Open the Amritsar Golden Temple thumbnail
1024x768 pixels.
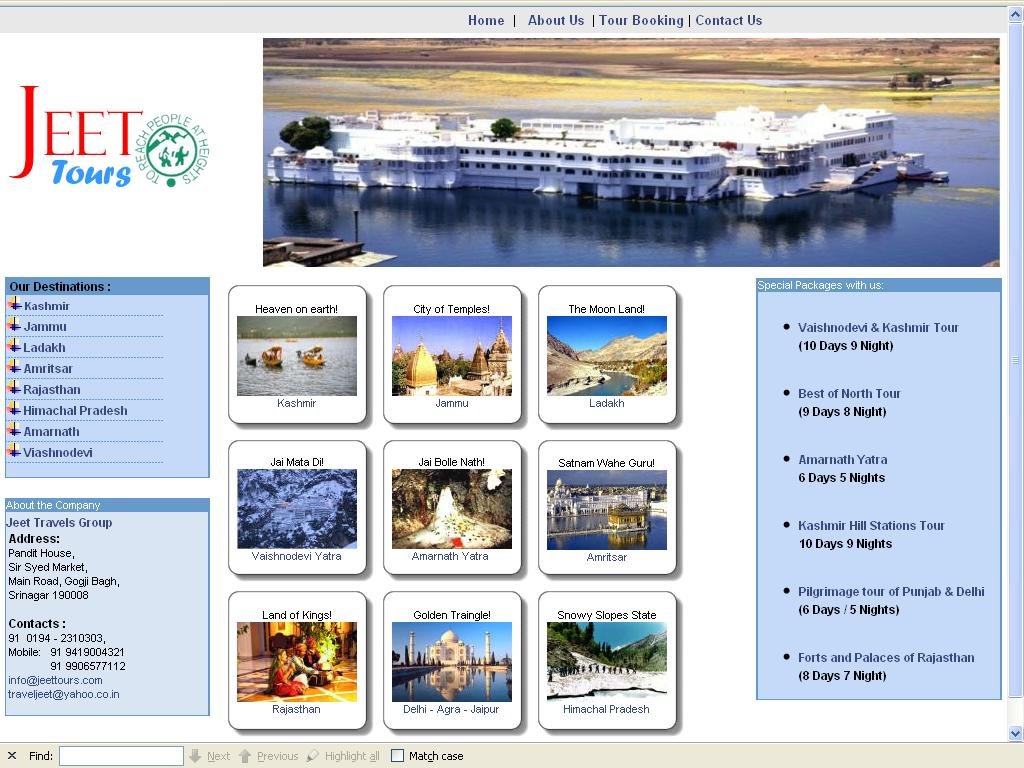[x=606, y=510]
